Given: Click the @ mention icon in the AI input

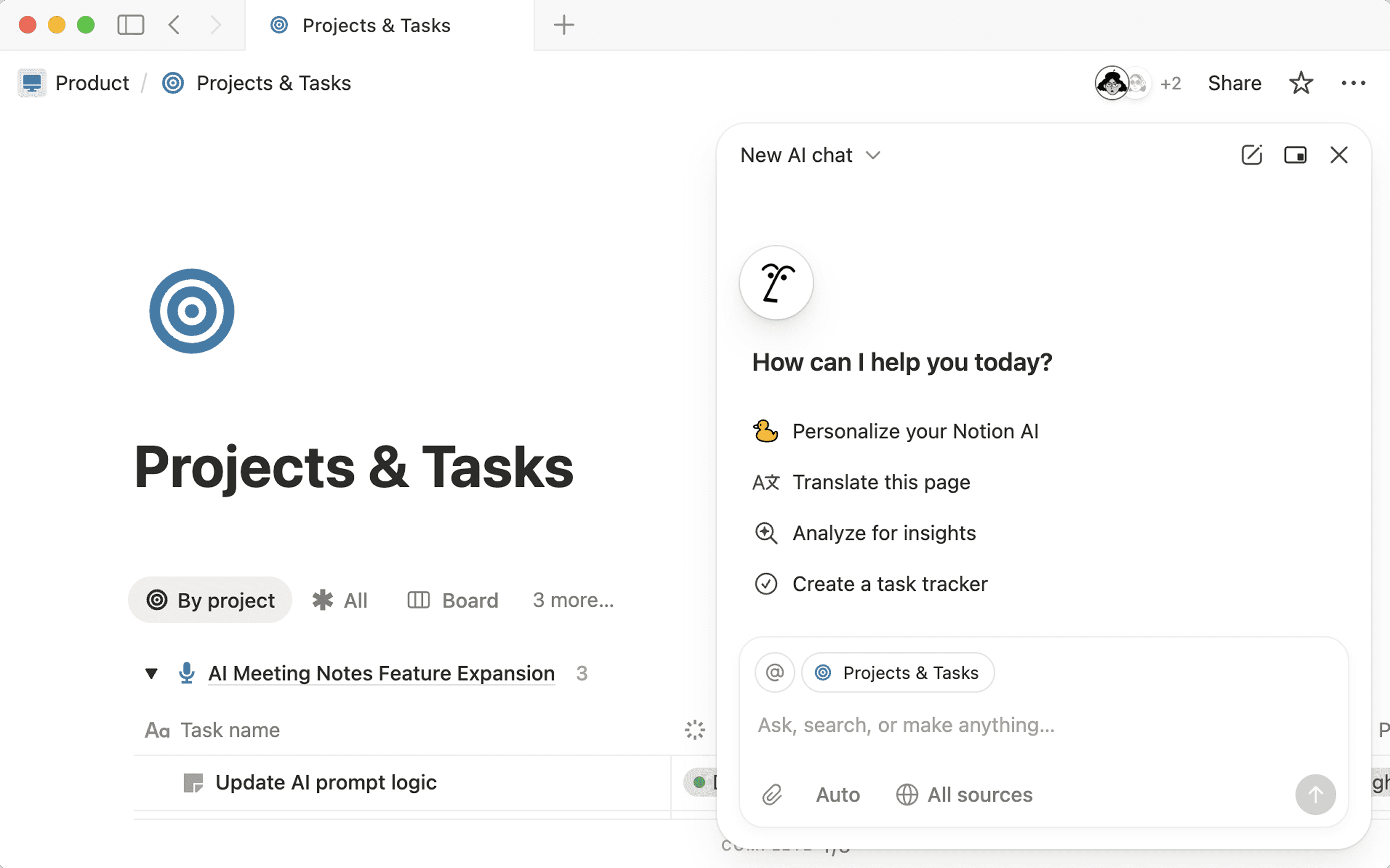Looking at the screenshot, I should 774,672.
